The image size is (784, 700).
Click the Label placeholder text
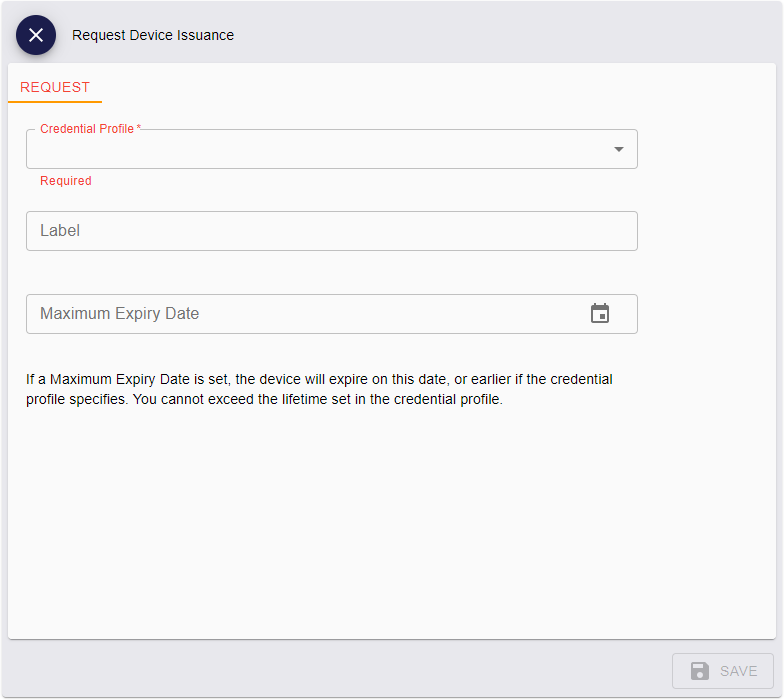pos(60,231)
